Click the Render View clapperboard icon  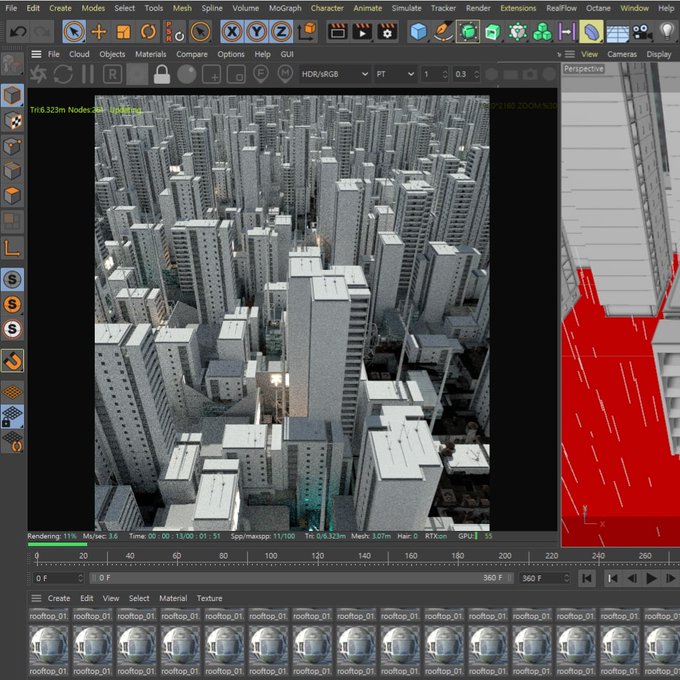click(x=337, y=32)
